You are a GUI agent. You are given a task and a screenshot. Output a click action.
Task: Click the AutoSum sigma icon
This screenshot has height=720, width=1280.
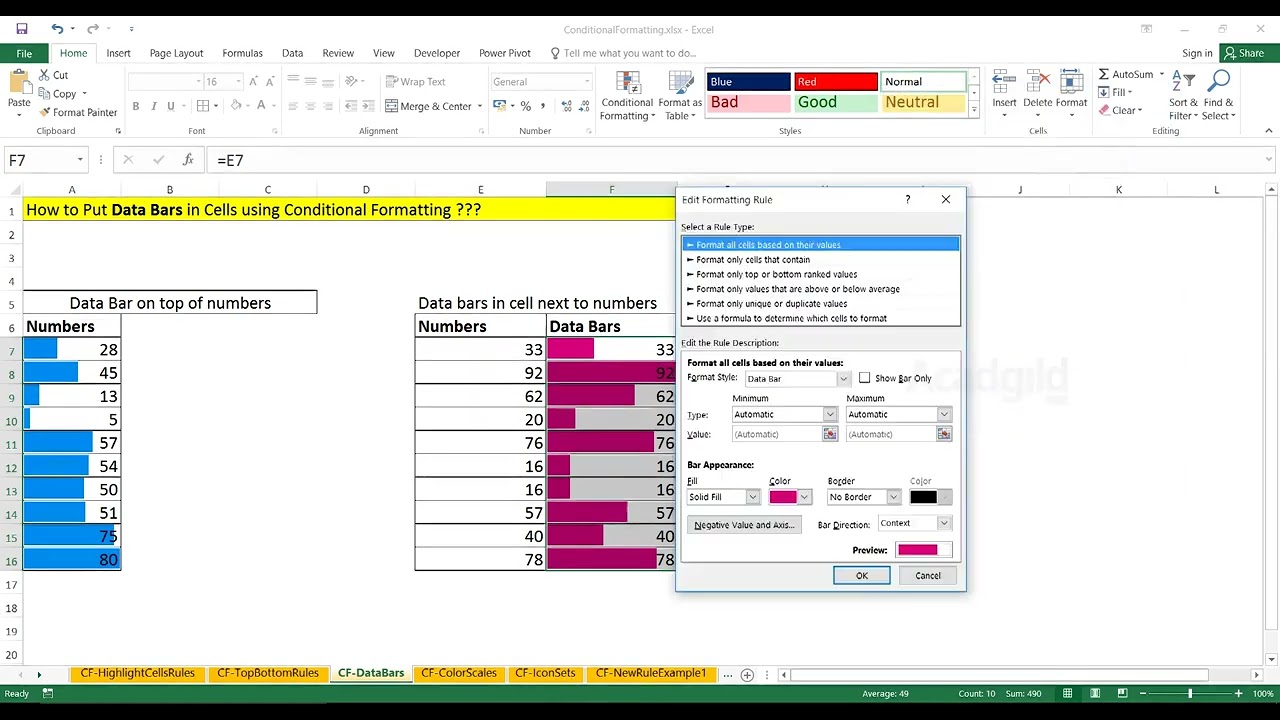pyautogui.click(x=1104, y=74)
